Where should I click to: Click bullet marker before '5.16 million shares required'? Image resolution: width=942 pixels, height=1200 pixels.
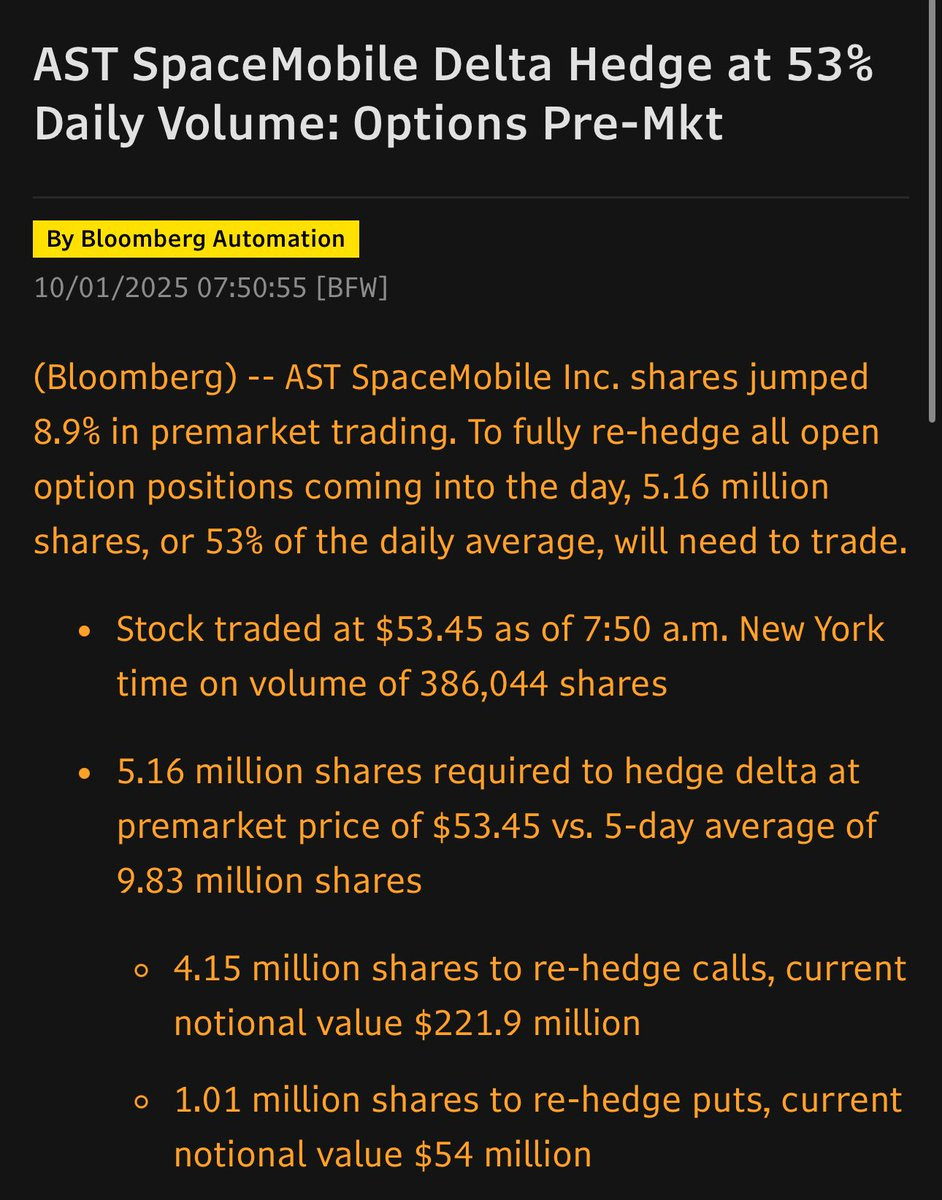[85, 774]
